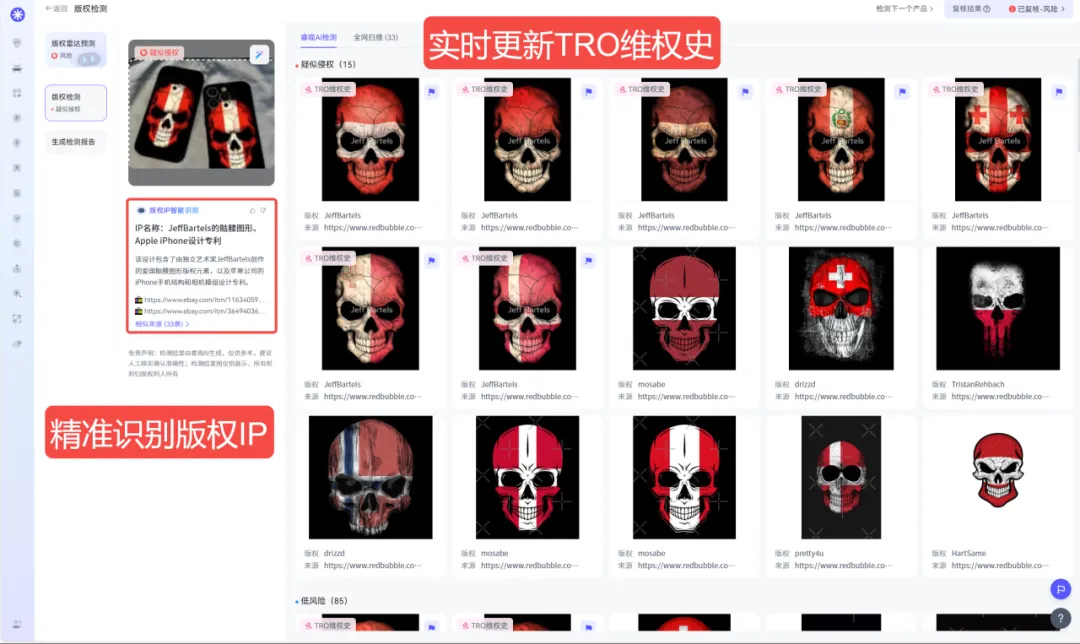Click the 疑似侵权 (15) section heading
The width and height of the screenshot is (1080, 644).
pos(328,65)
